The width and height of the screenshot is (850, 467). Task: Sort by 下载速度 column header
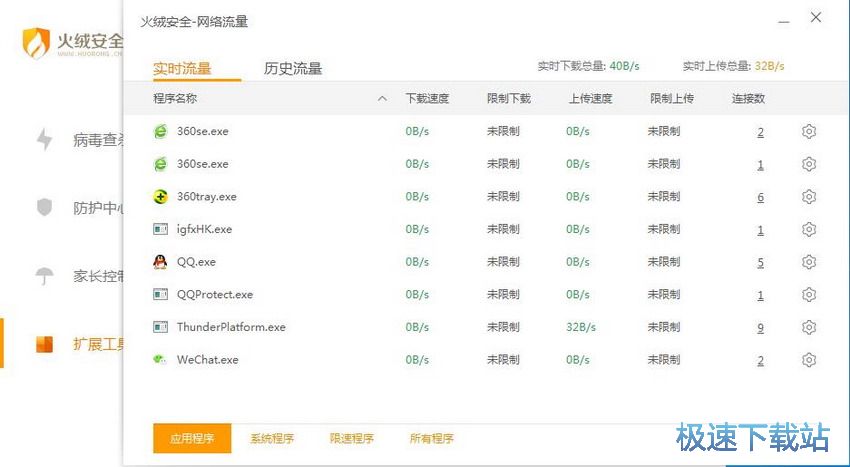click(427, 99)
